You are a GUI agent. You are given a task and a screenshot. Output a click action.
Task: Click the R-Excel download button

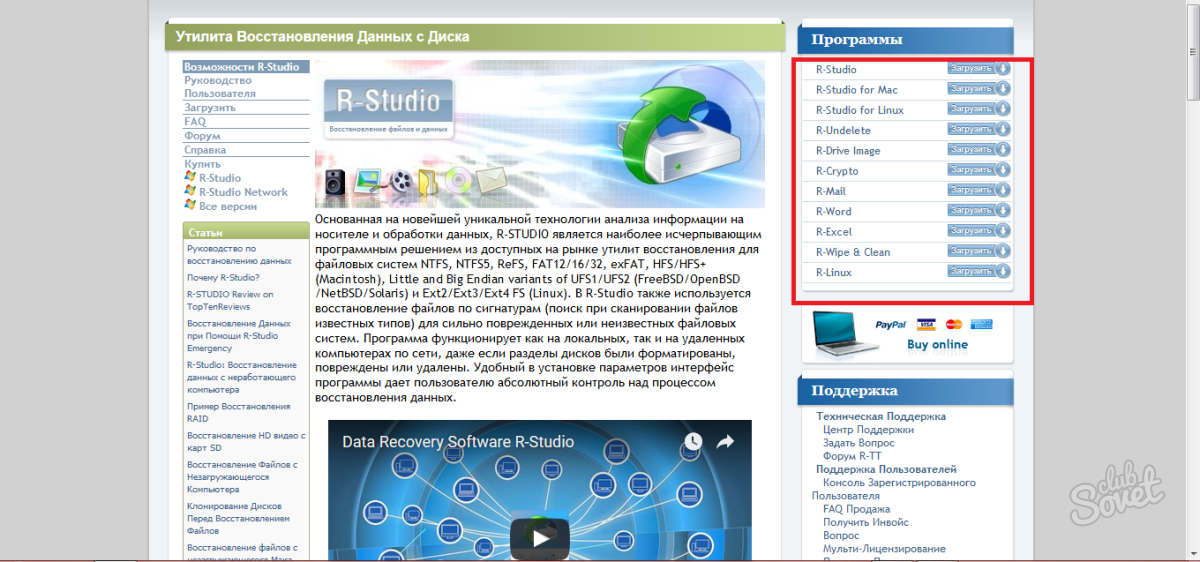[x=979, y=231]
